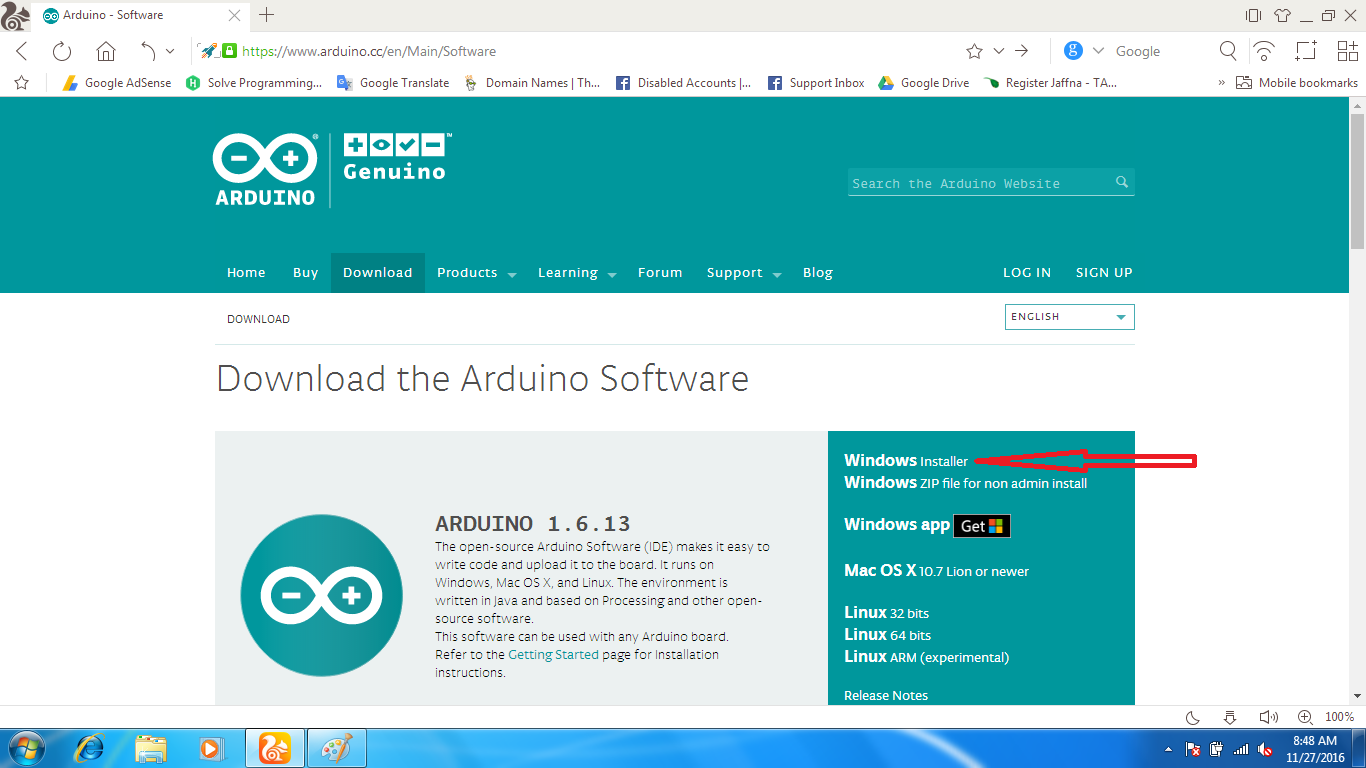Enable night mode via moon icon
The height and width of the screenshot is (768, 1366).
click(1192, 716)
